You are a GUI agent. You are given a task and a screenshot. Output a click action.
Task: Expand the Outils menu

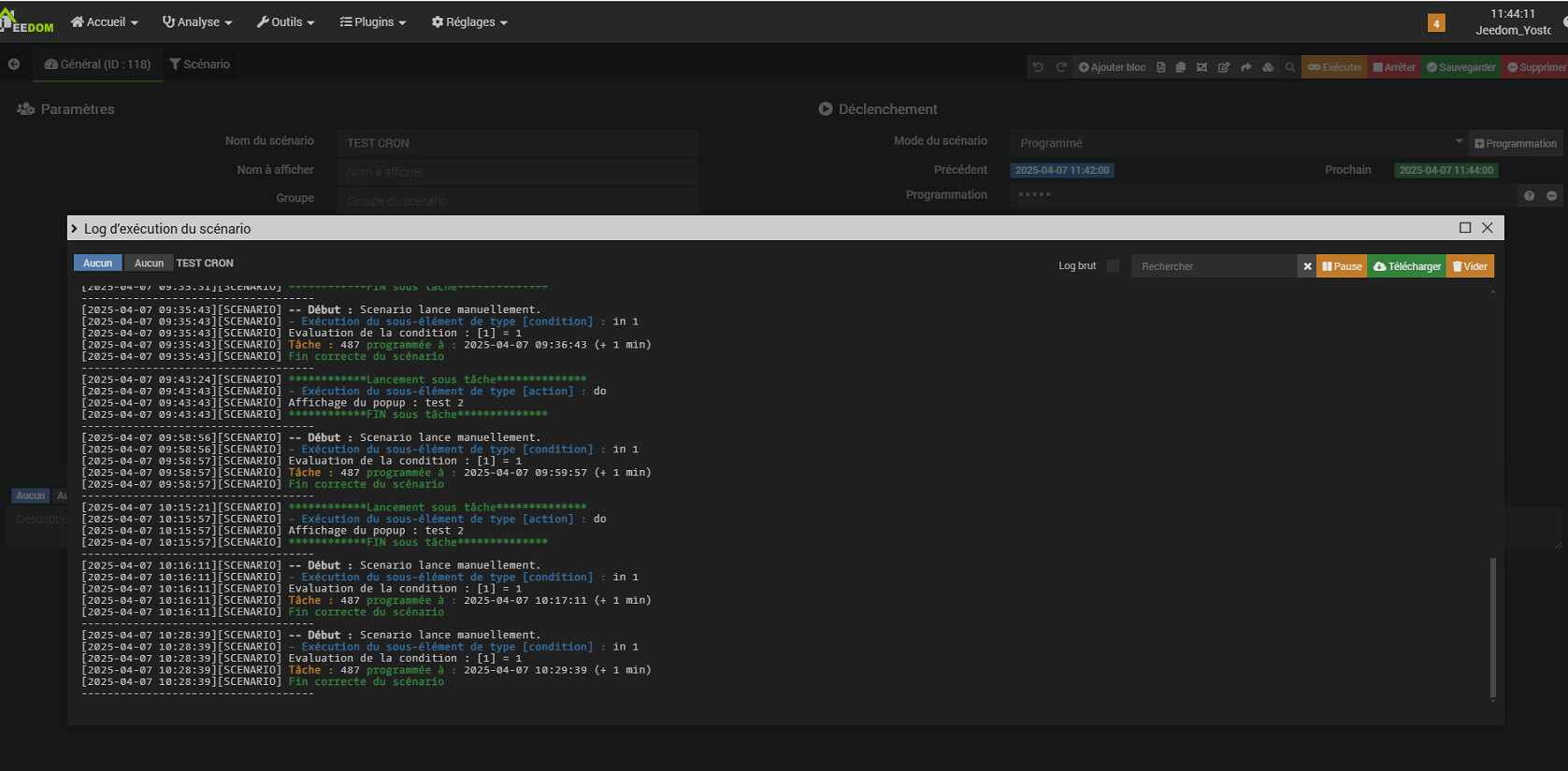coord(285,22)
